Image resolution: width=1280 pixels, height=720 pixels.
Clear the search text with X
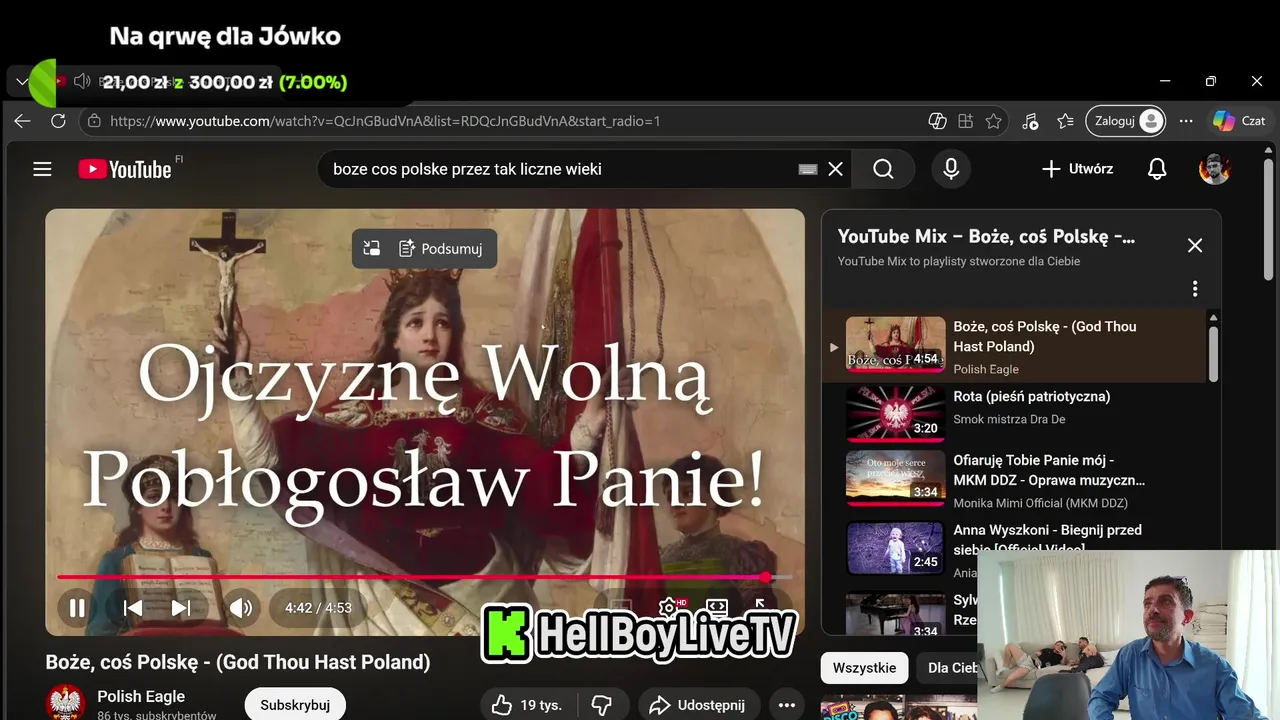pos(836,169)
